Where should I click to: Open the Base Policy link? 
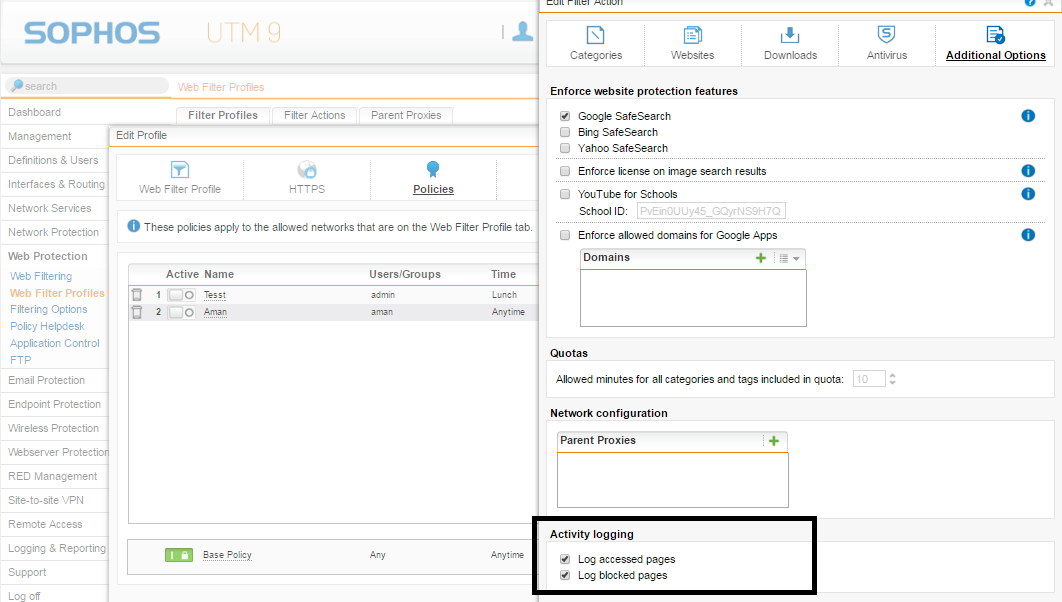click(x=227, y=555)
